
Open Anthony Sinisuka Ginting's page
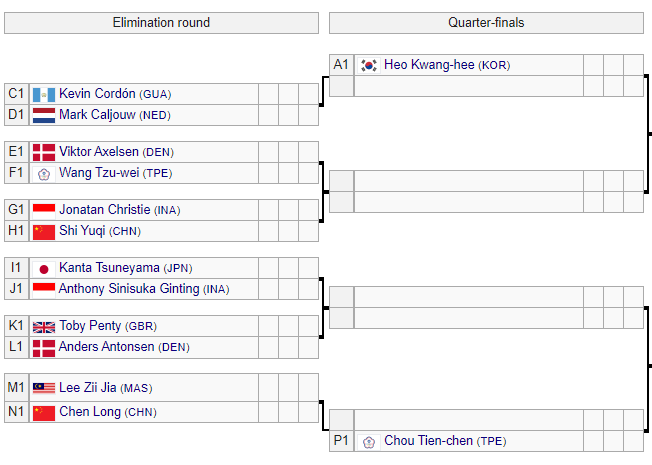129,289
